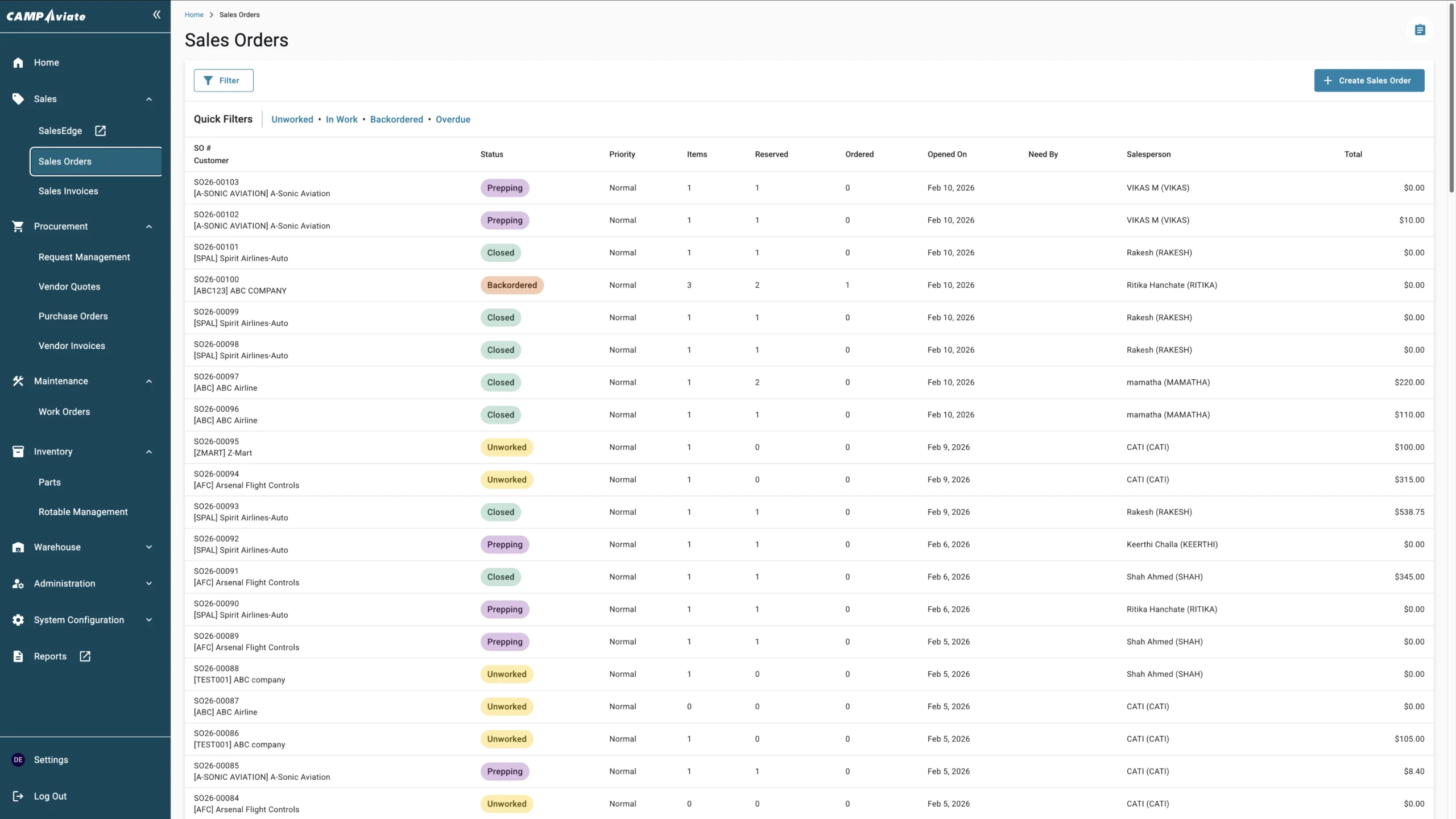Click Unworked badge on SO26-00095
This screenshot has width=1456, height=819.
[x=506, y=447]
